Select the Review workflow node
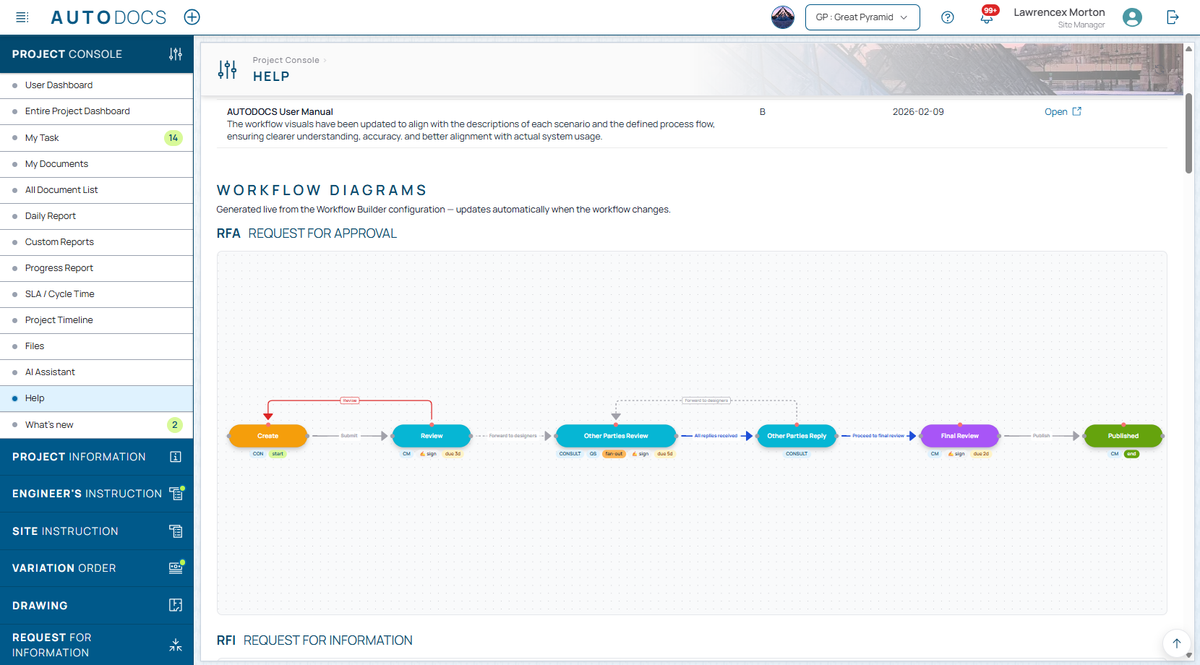The height and width of the screenshot is (665, 1200). (x=432, y=436)
